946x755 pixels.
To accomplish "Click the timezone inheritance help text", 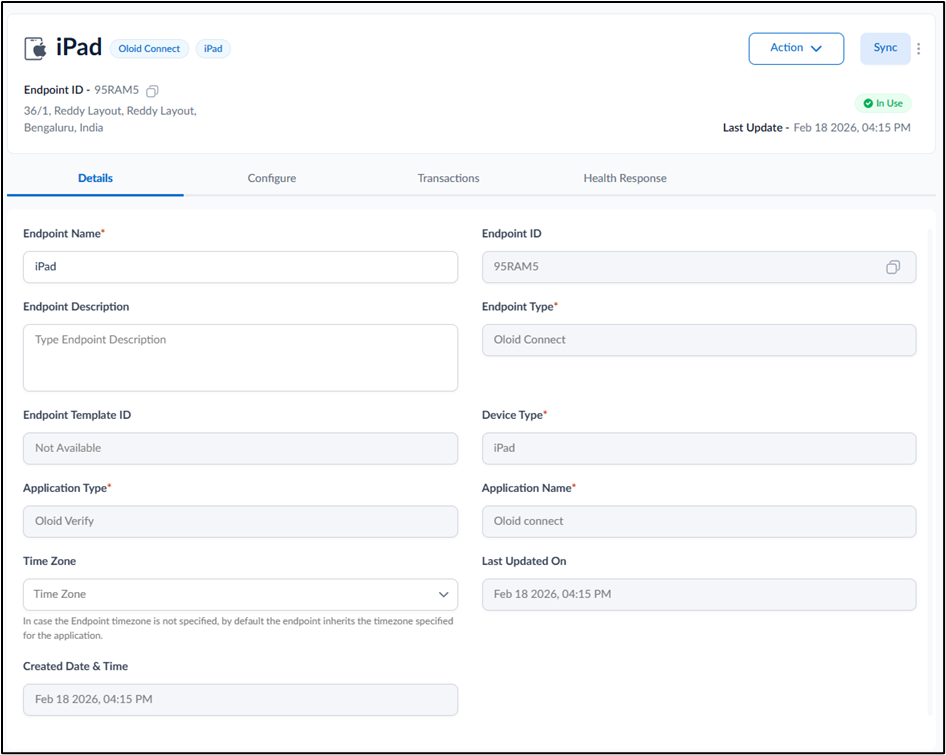I will point(238,628).
